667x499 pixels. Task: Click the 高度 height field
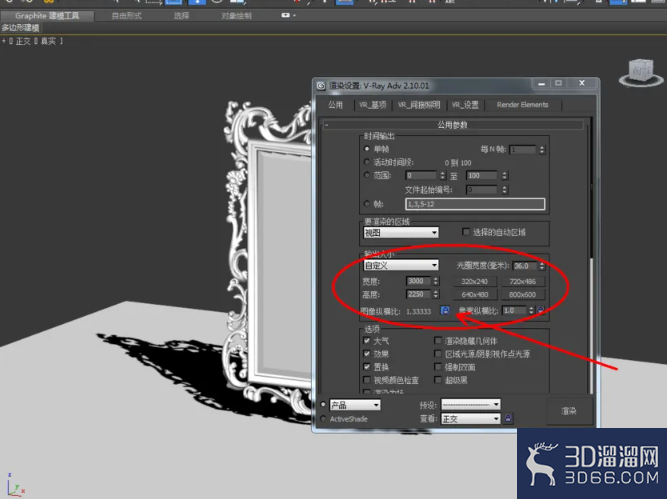click(419, 294)
